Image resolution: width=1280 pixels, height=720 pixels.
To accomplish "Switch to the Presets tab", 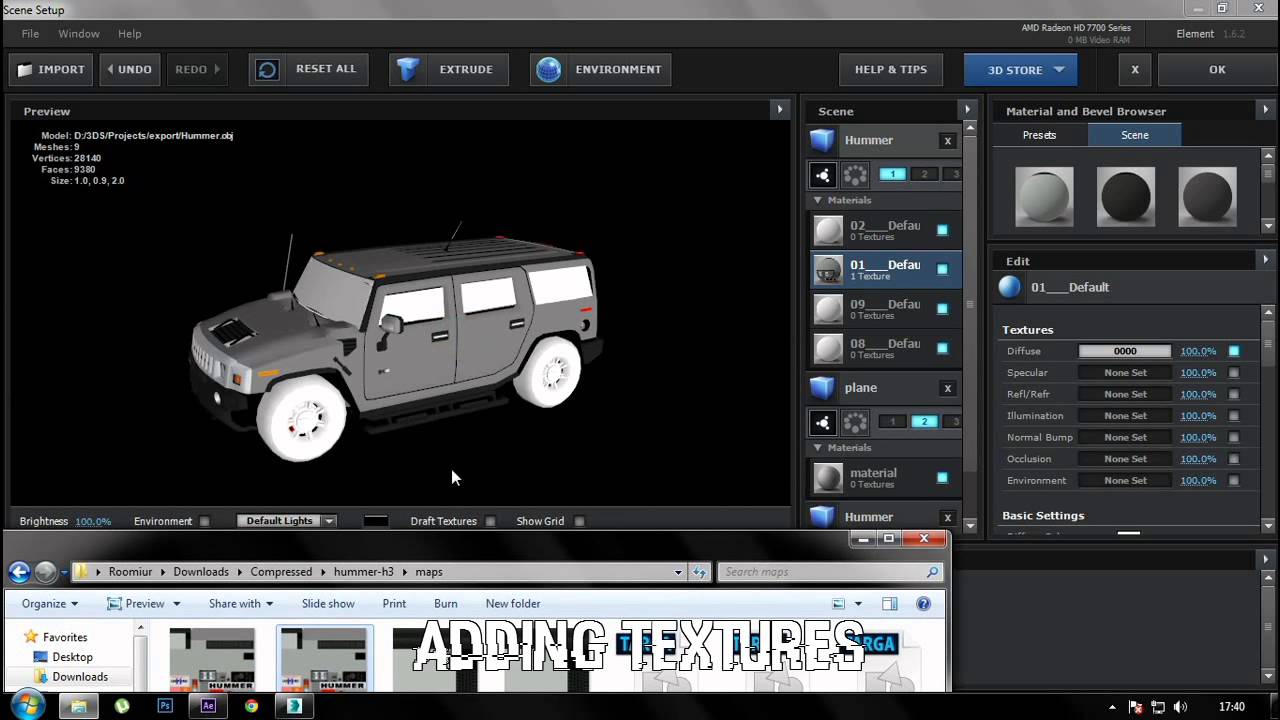I will pyautogui.click(x=1040, y=135).
